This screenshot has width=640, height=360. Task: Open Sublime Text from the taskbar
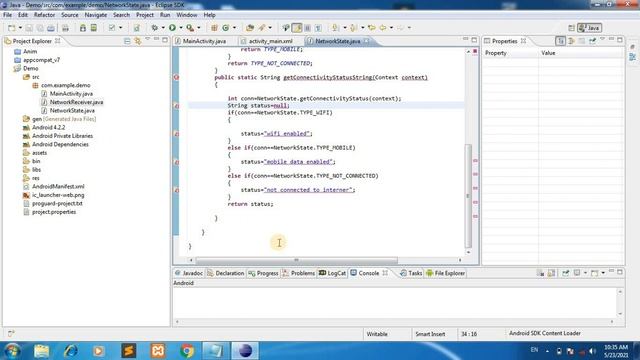pyautogui.click(x=129, y=351)
